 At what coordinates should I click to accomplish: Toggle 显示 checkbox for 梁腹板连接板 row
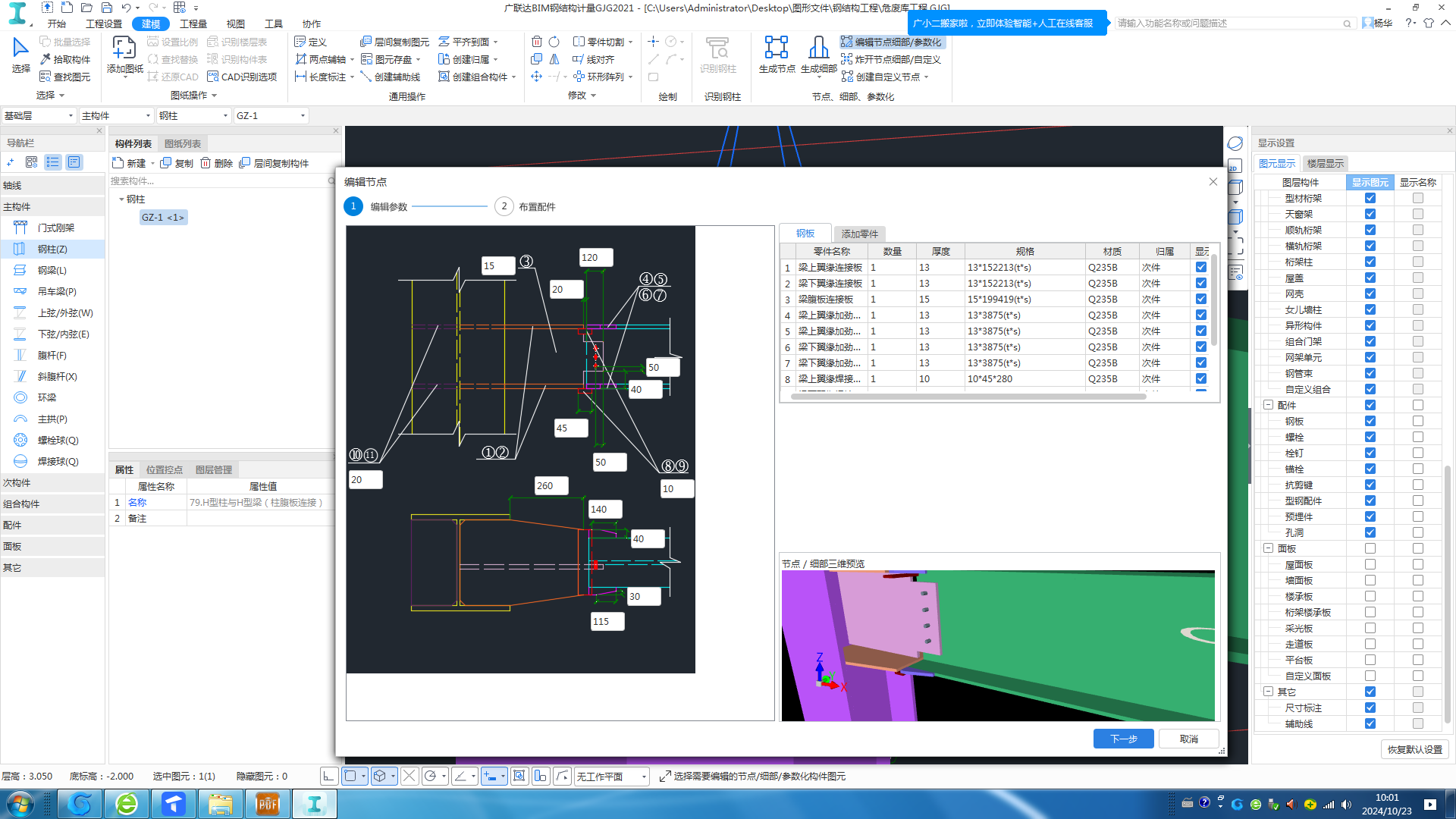coord(1201,299)
